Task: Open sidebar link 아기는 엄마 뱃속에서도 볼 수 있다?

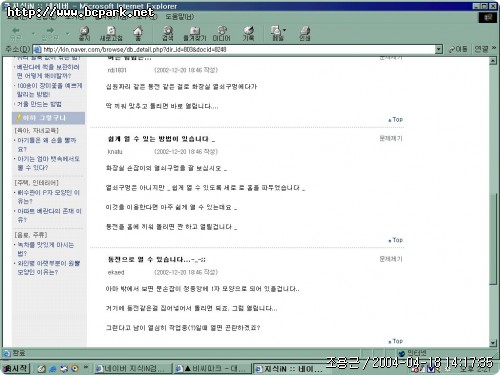Action: click(48, 163)
